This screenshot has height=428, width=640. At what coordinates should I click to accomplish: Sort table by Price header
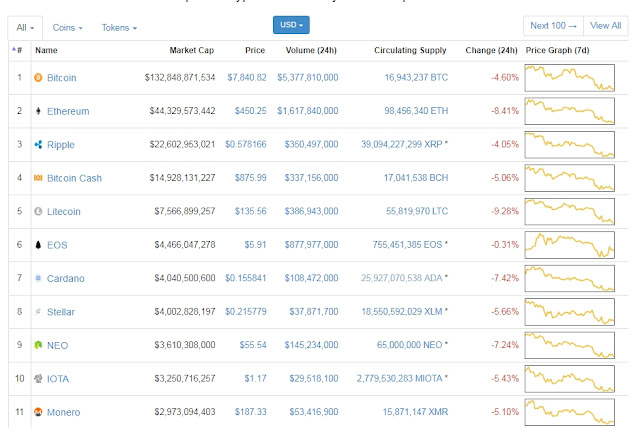255,50
